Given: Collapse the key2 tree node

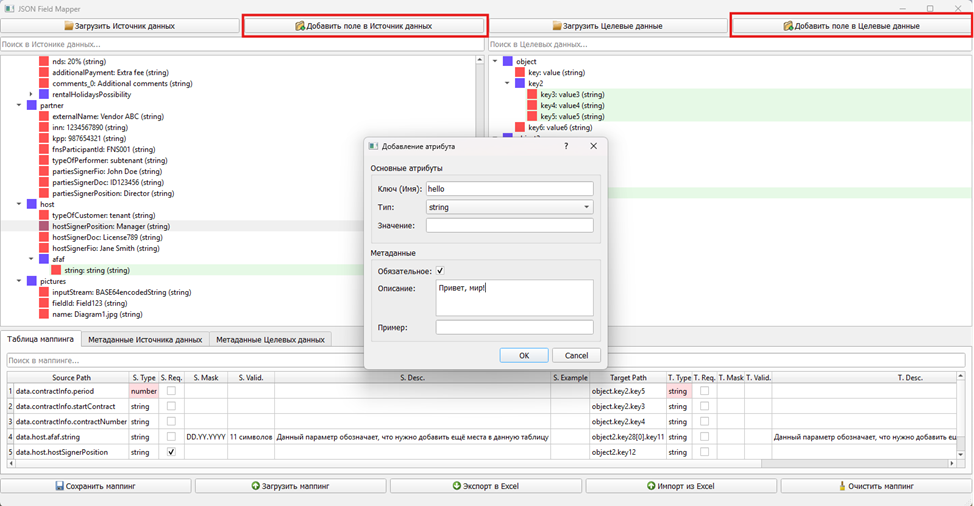Looking at the screenshot, I should pos(507,83).
